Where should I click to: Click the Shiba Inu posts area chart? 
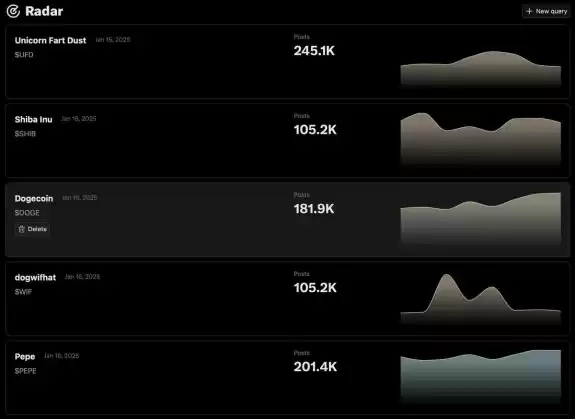480,139
